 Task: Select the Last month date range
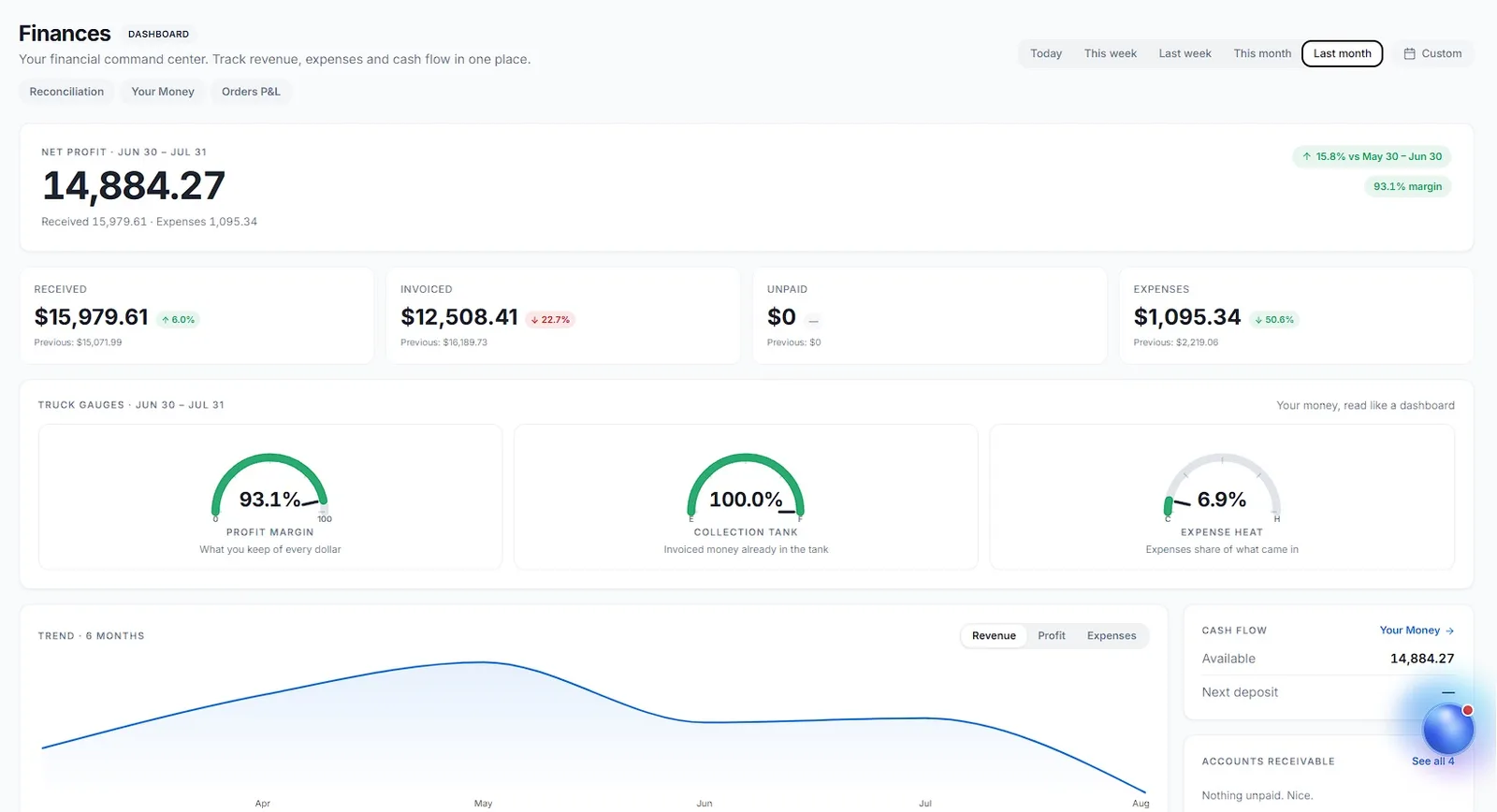pyautogui.click(x=1342, y=54)
